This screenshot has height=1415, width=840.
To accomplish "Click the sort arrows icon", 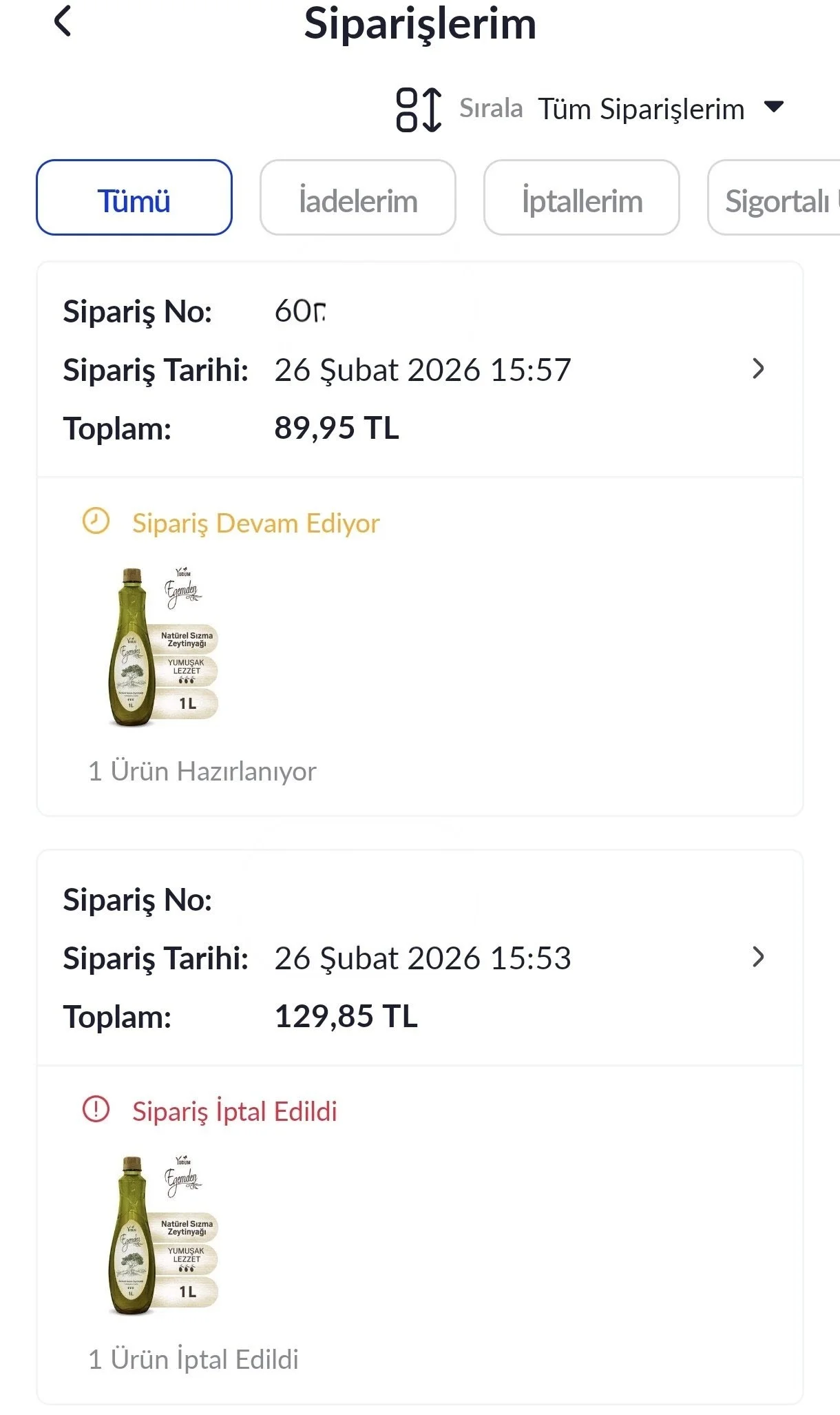I will [x=418, y=109].
